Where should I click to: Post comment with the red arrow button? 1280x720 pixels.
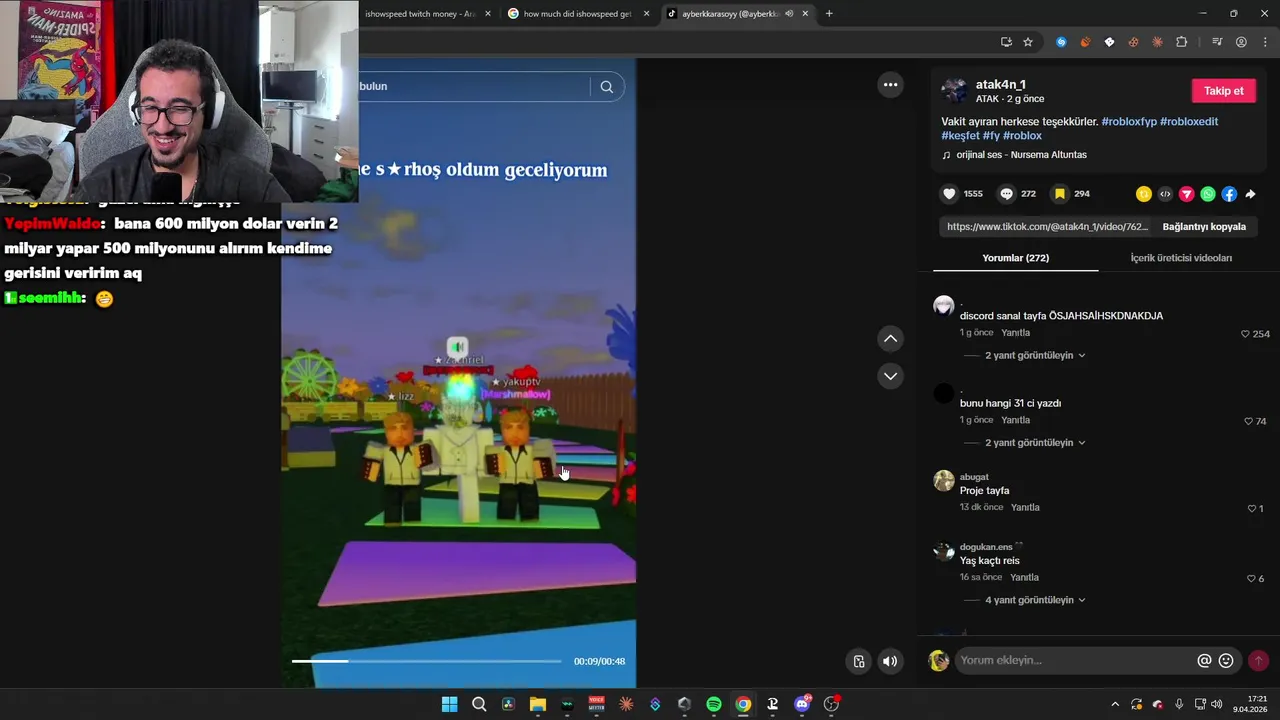pos(1258,661)
